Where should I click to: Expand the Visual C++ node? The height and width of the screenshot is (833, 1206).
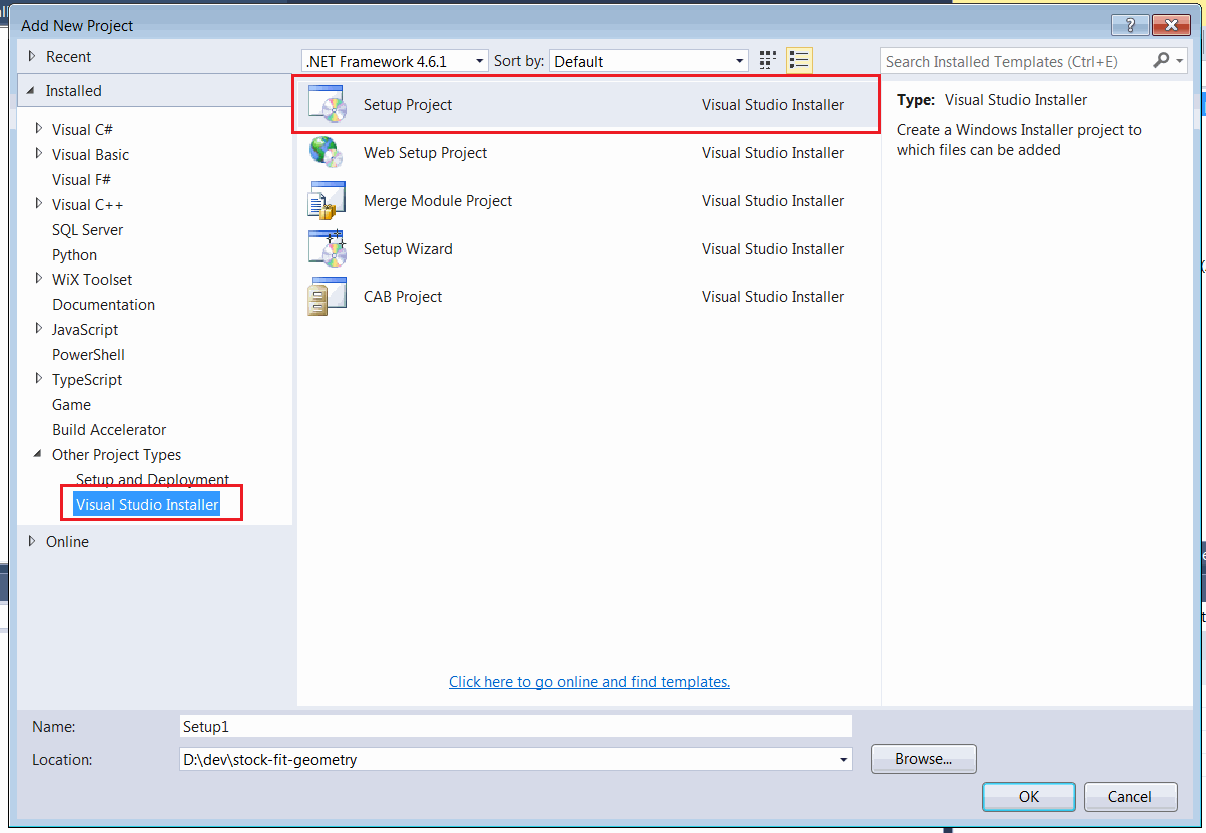click(39, 204)
